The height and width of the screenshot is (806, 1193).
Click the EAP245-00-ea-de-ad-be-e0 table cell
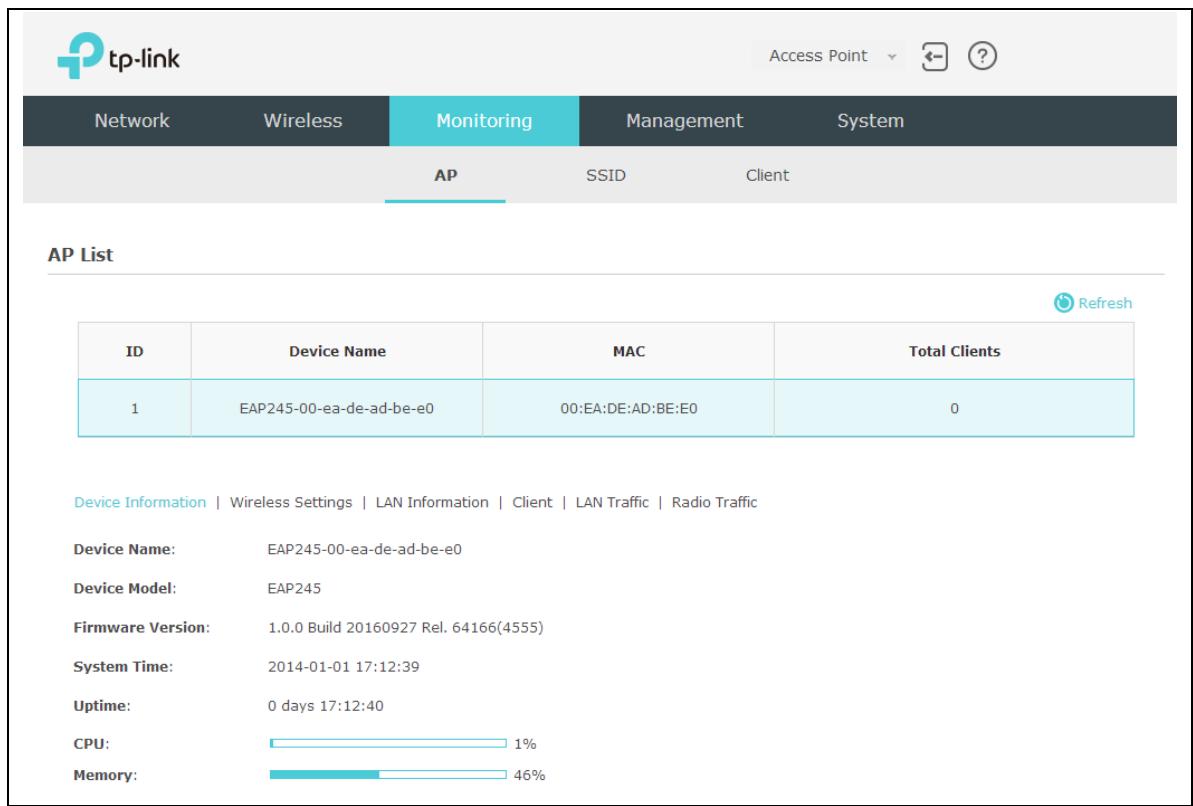tap(337, 409)
